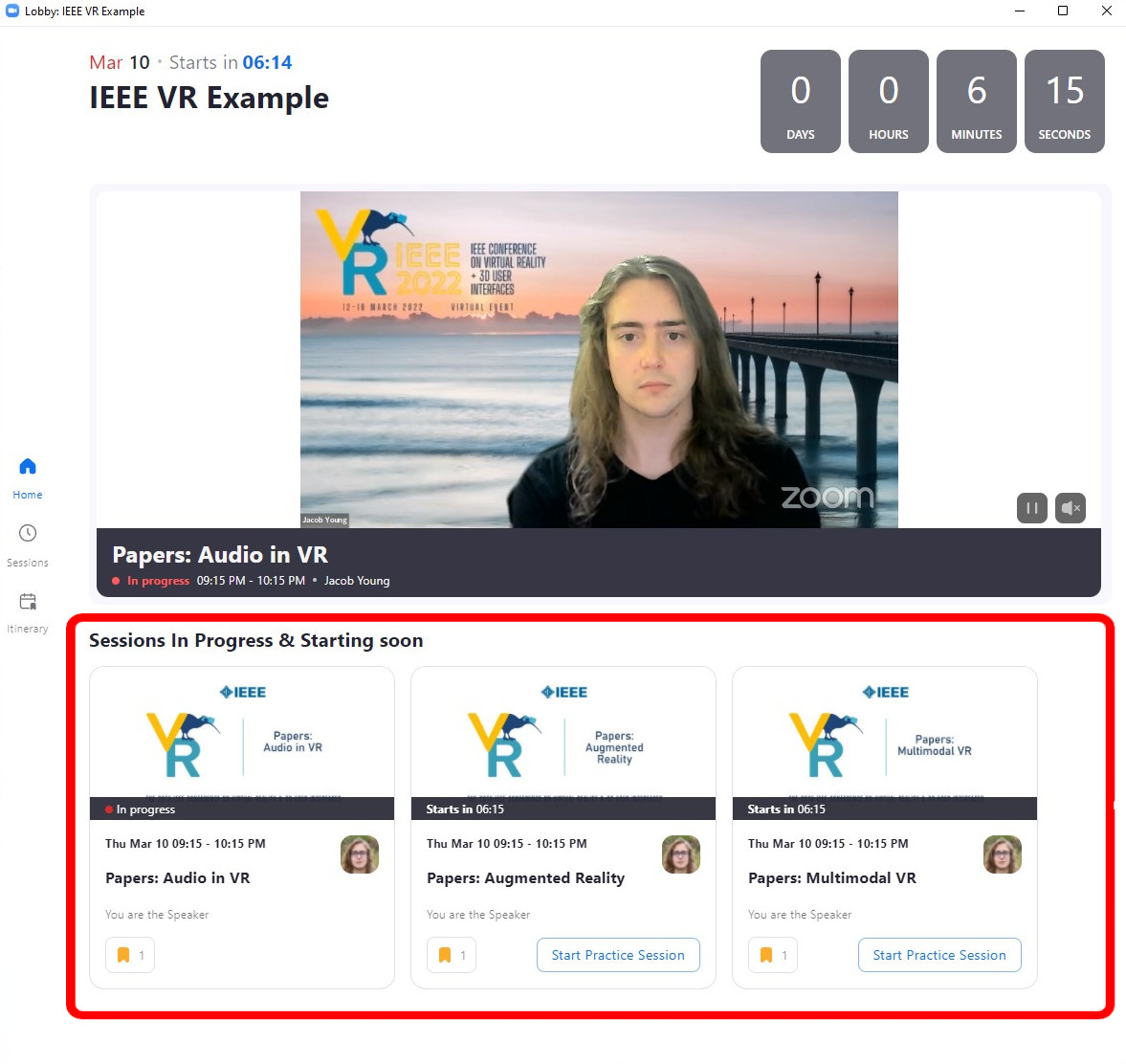Click the 'Papers: Augmented Reality' card title
The image size is (1126, 1064).
click(525, 878)
